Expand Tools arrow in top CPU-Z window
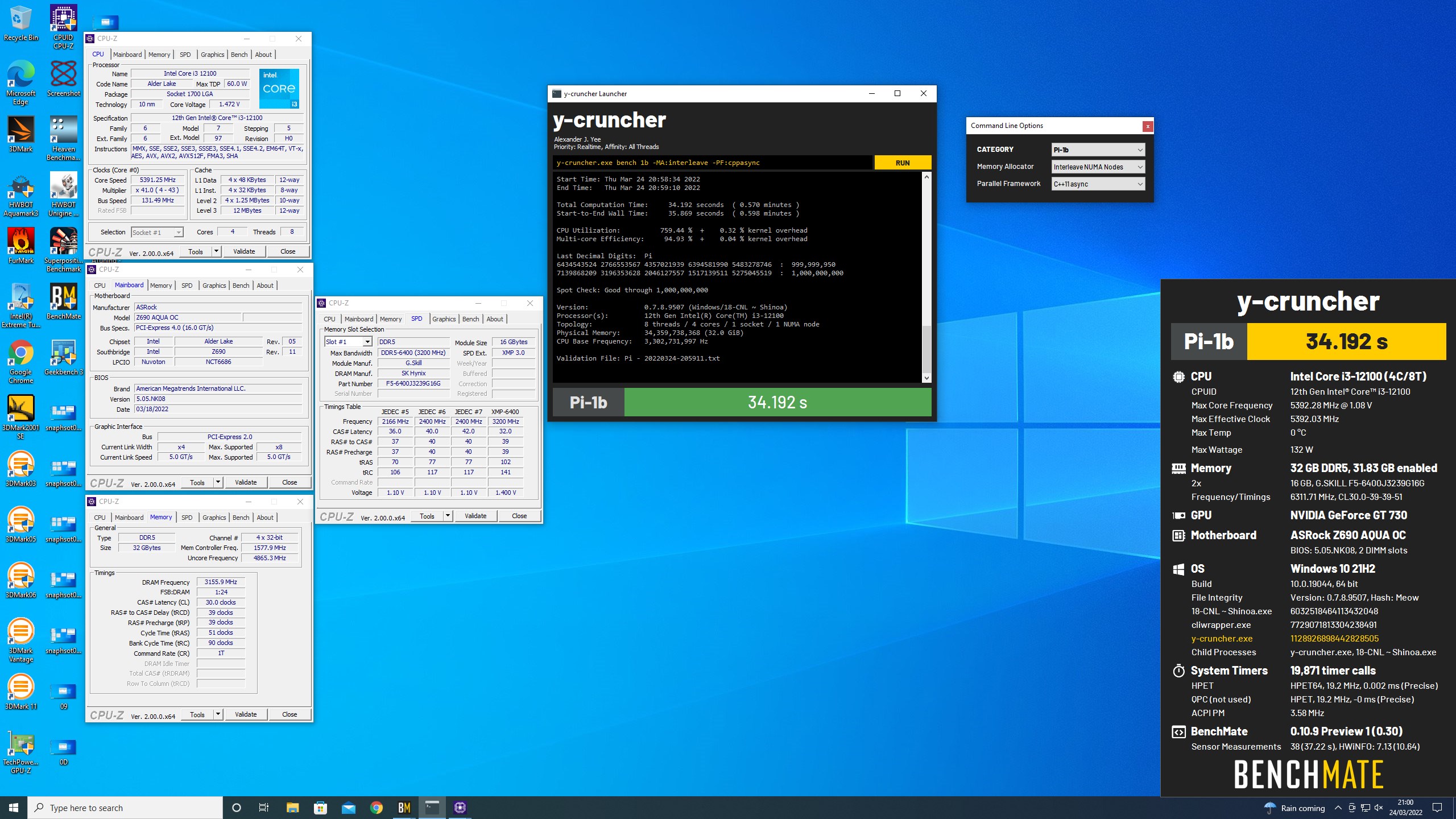This screenshot has width=1456, height=819. [x=216, y=251]
